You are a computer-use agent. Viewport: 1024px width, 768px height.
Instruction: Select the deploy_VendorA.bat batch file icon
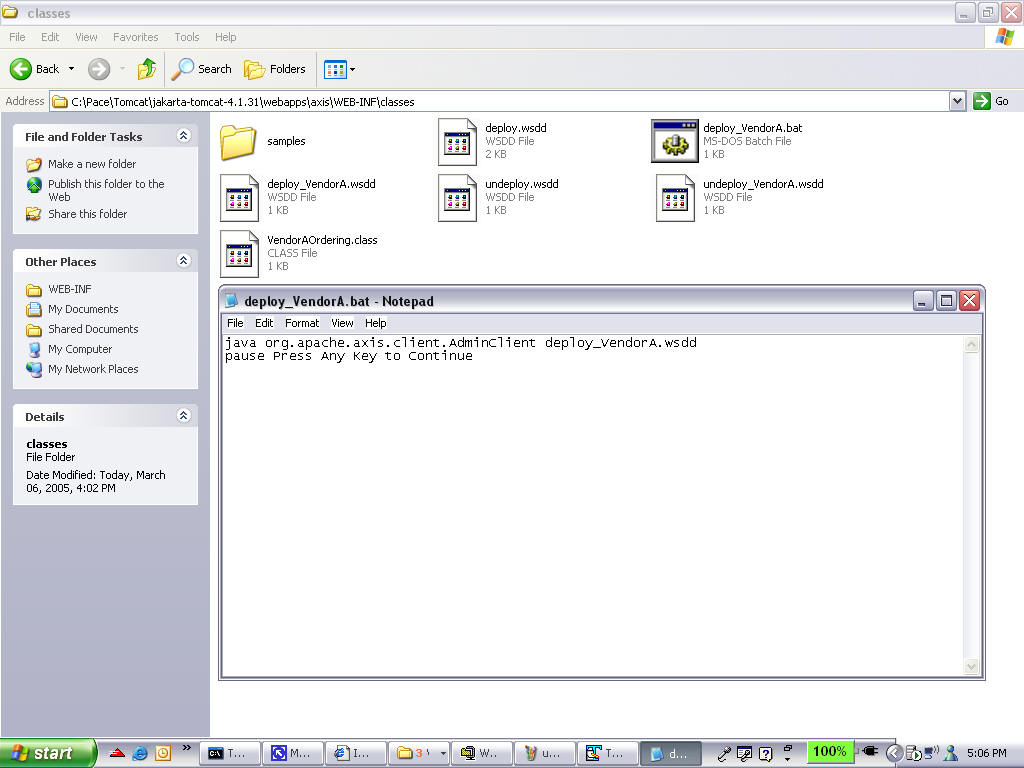click(675, 141)
